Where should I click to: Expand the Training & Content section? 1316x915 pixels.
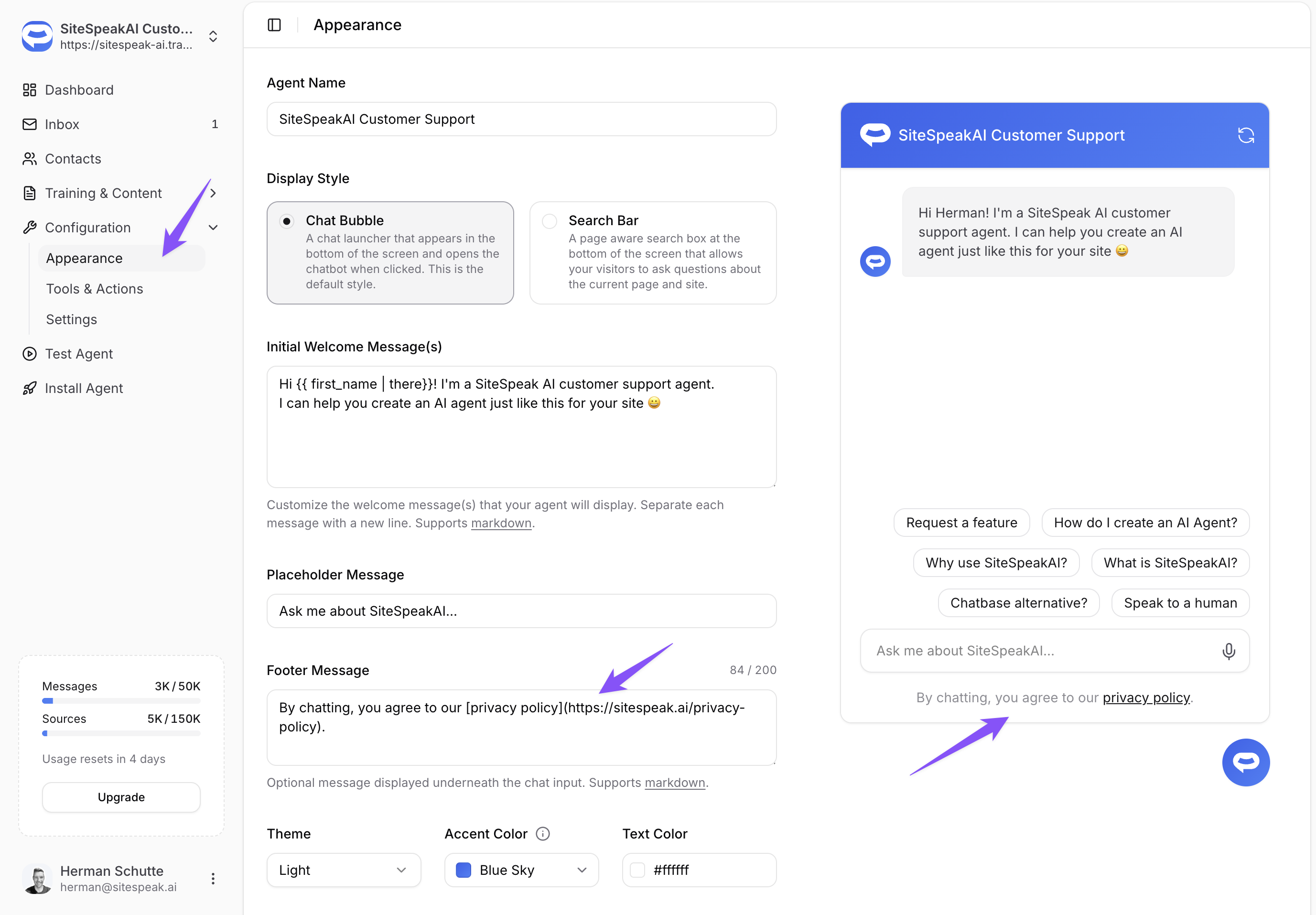pyautogui.click(x=213, y=193)
